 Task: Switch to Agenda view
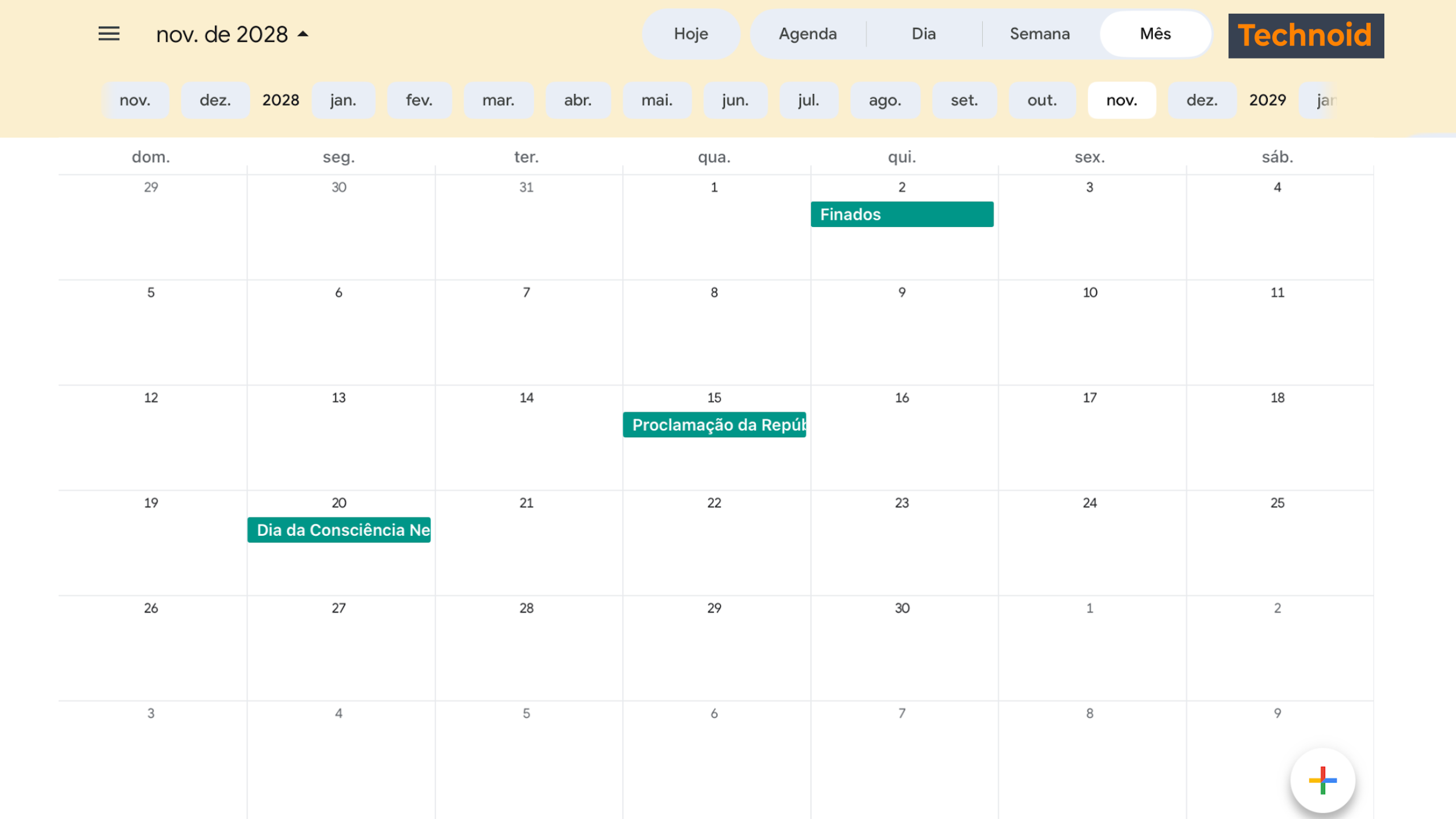(x=807, y=34)
